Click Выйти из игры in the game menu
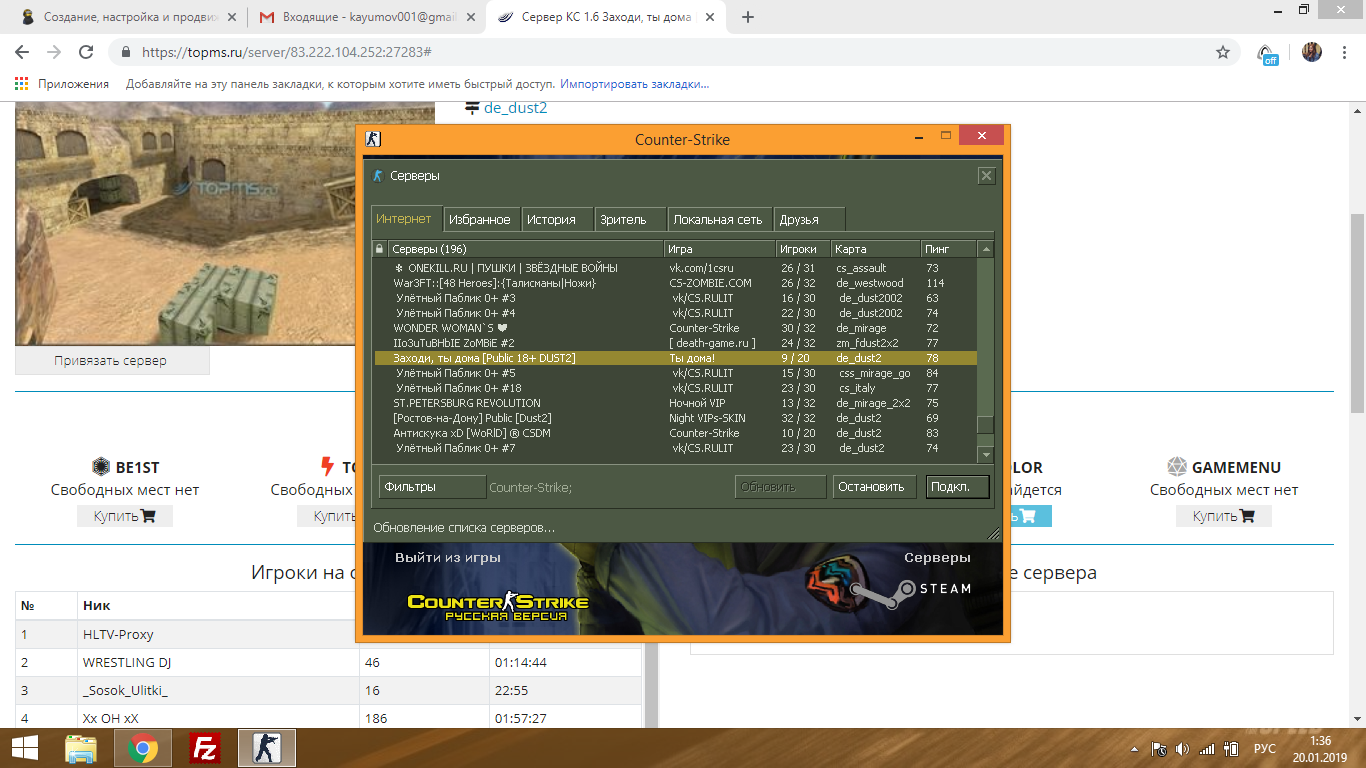1366x768 pixels. point(448,558)
